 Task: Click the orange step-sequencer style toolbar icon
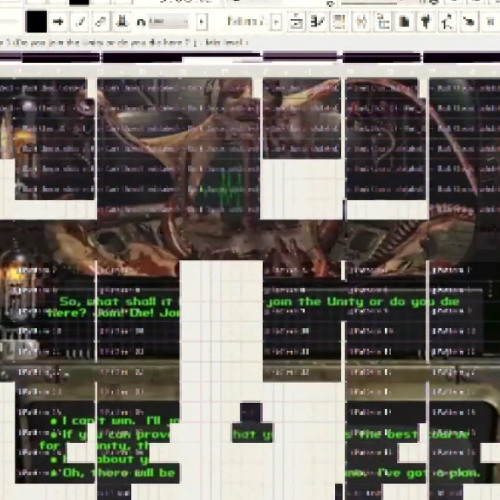(x=339, y=22)
